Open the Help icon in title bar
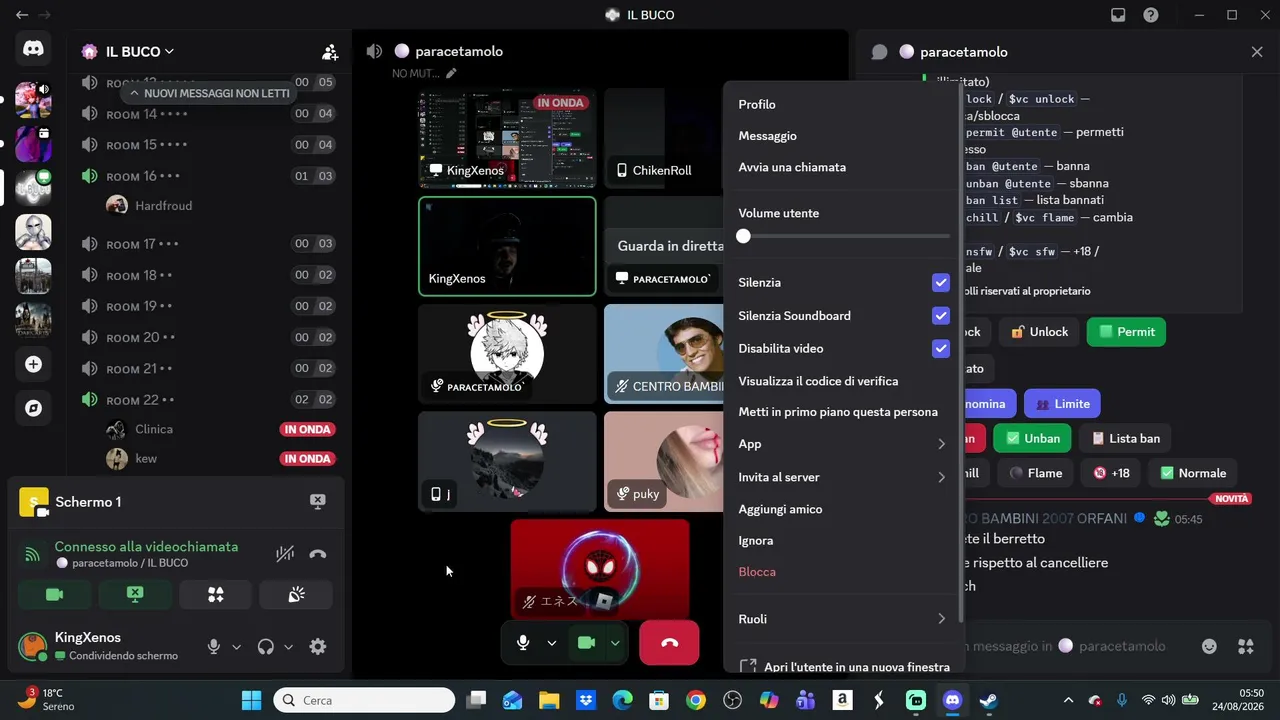Image resolution: width=1280 pixels, height=720 pixels. click(1151, 15)
